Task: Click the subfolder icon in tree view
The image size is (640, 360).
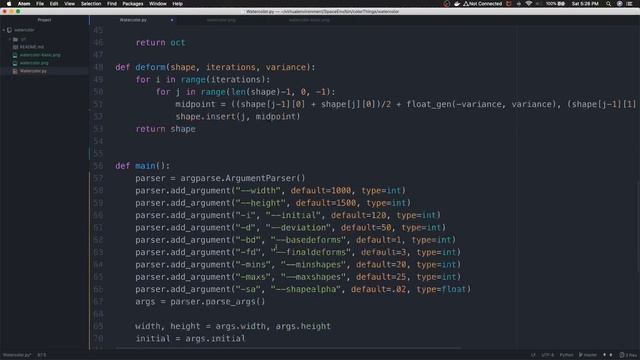Action: (15, 39)
